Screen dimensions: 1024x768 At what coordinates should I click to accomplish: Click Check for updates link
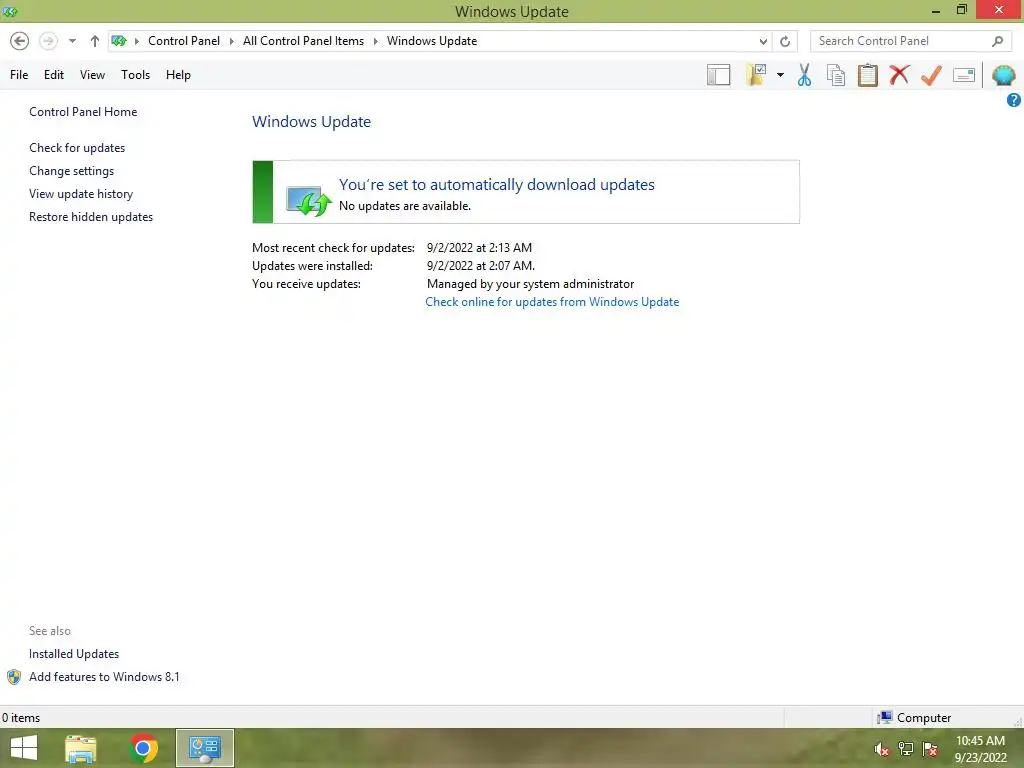click(x=77, y=148)
